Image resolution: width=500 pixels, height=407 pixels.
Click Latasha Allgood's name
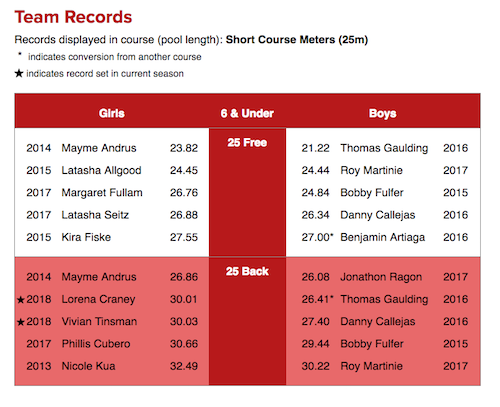pyautogui.click(x=101, y=170)
